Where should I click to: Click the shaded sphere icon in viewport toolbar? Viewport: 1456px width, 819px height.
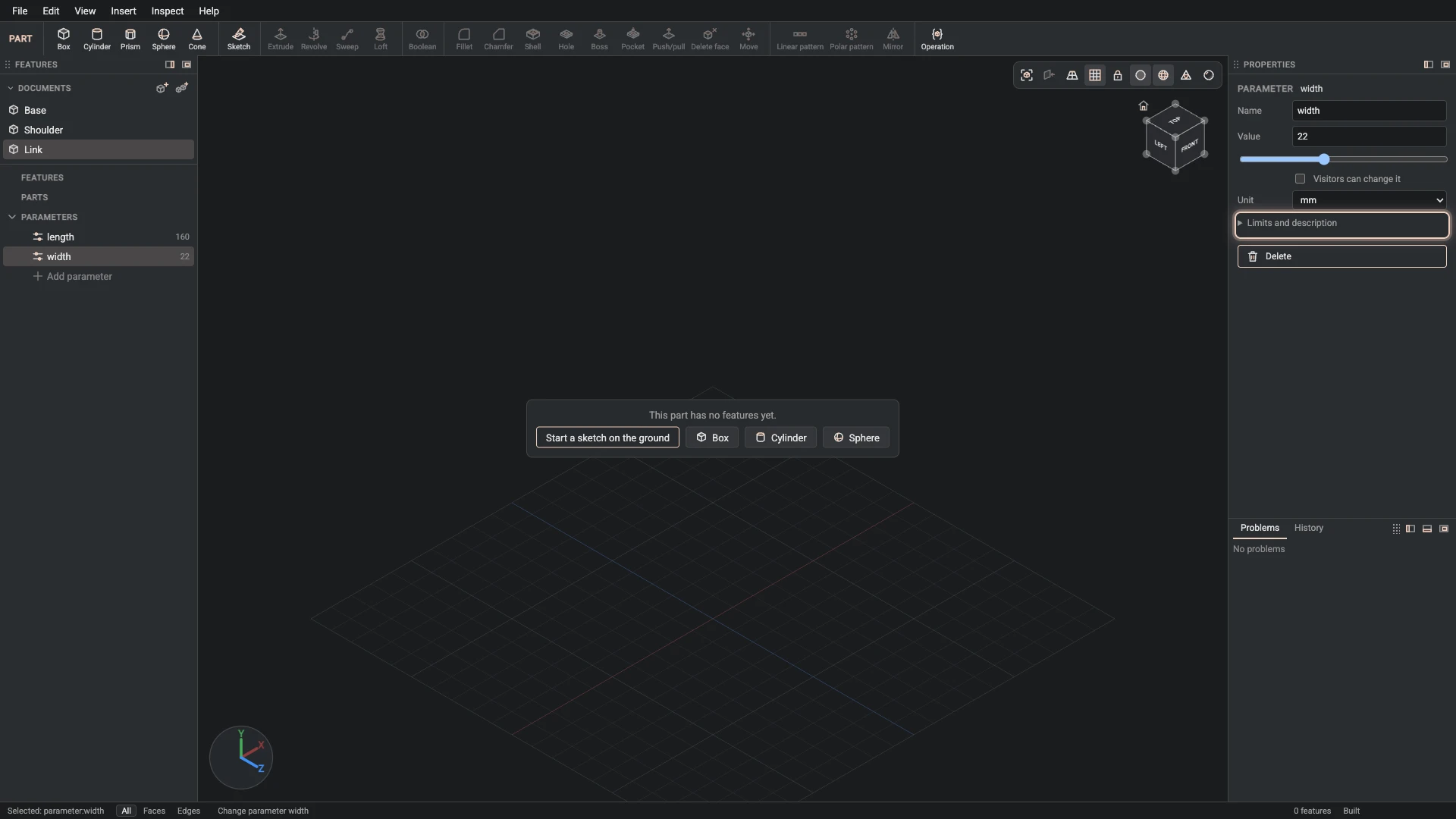click(1209, 75)
